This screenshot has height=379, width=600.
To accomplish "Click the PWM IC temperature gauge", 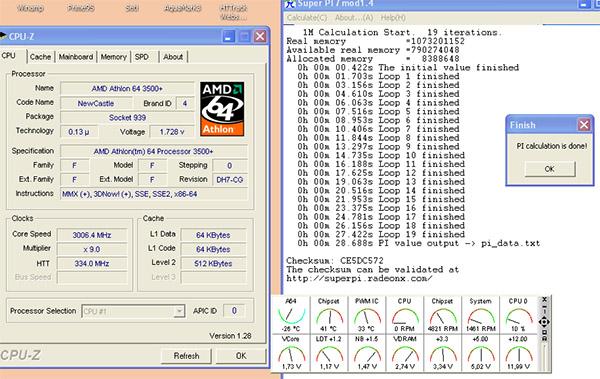I will coord(367,315).
